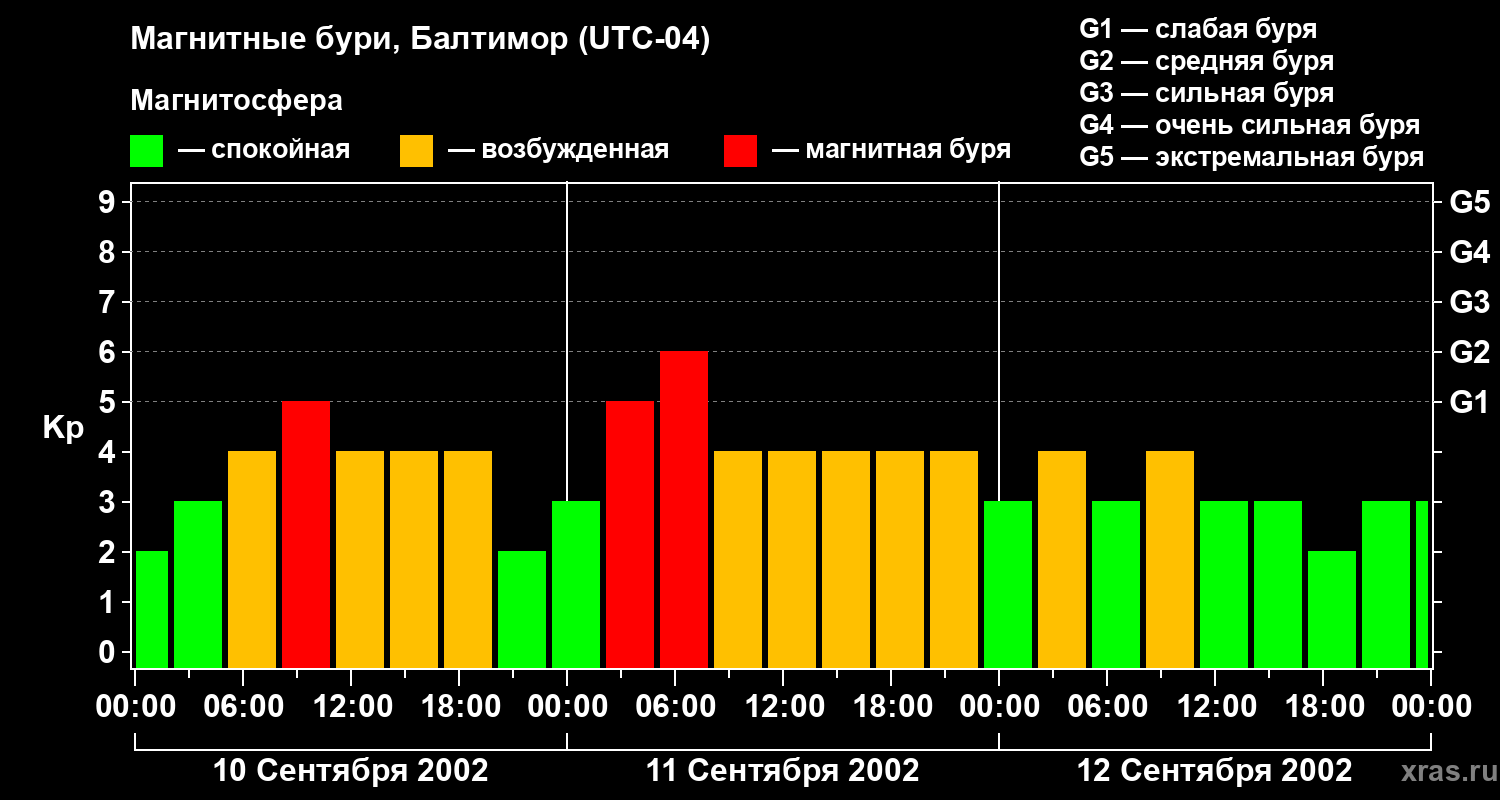This screenshot has width=1500, height=800.
Task: Click the 'G4' label on the right axis
Action: [1470, 252]
